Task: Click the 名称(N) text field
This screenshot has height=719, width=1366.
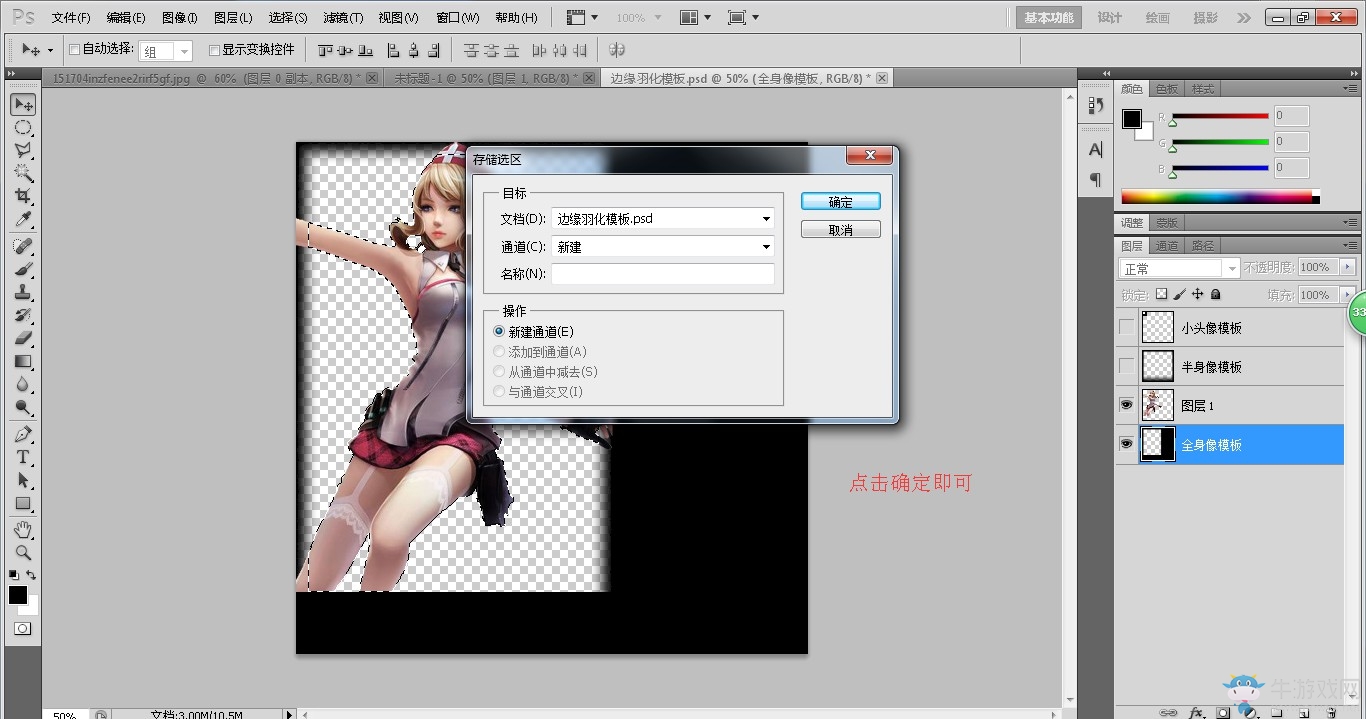Action: click(x=663, y=274)
